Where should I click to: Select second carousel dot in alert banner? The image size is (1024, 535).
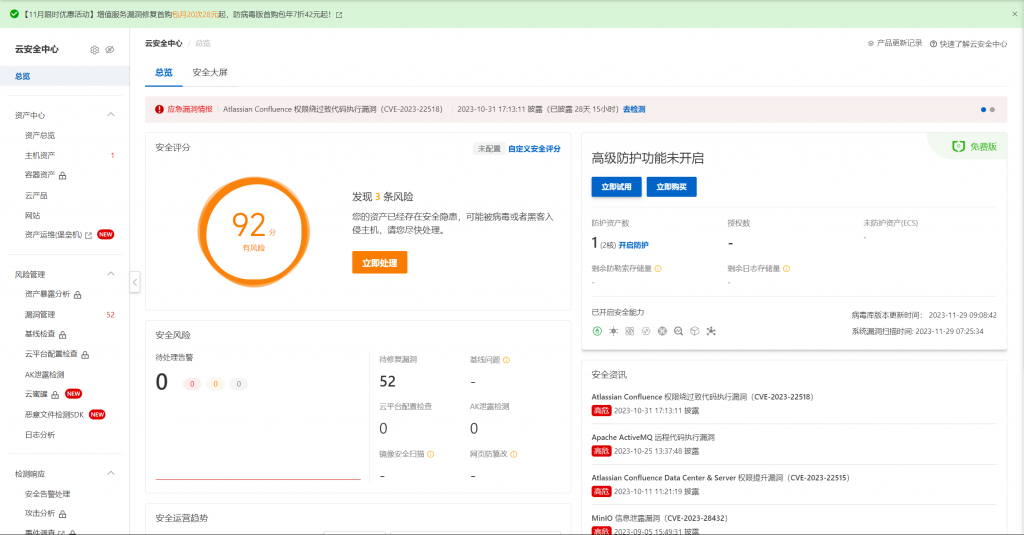pos(992,109)
